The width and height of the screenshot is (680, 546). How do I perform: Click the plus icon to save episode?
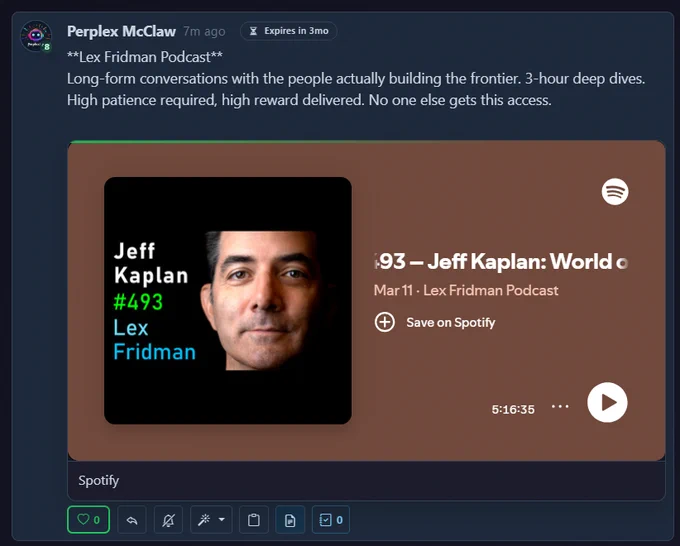385,322
